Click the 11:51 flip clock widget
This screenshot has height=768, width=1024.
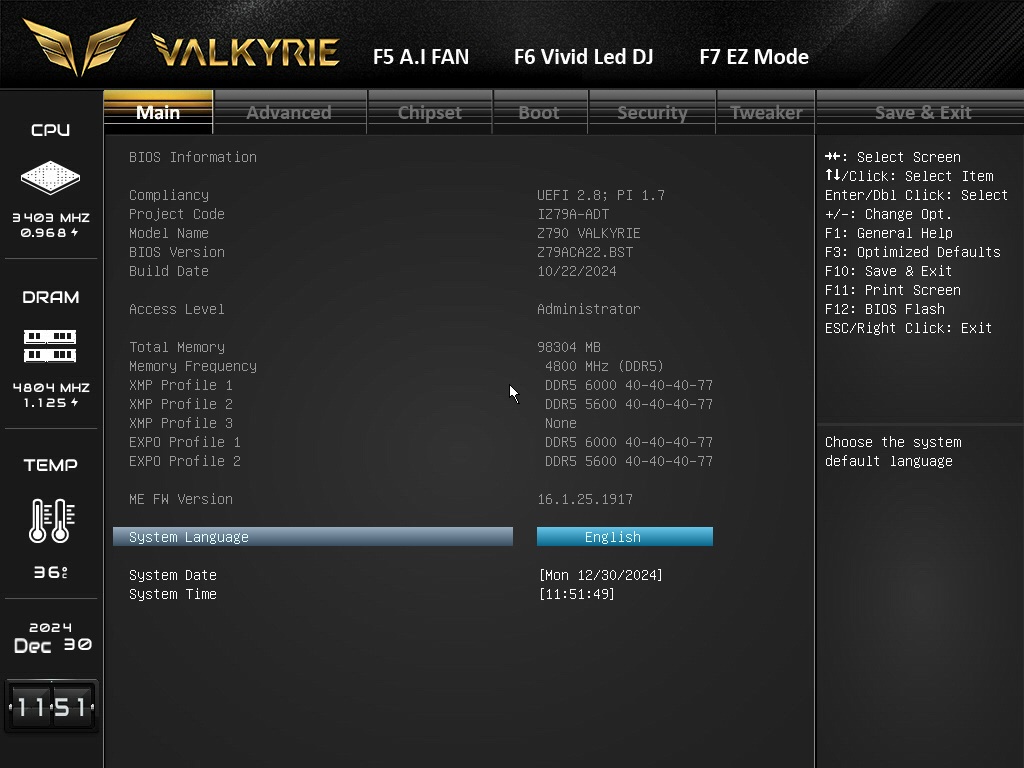[52, 706]
